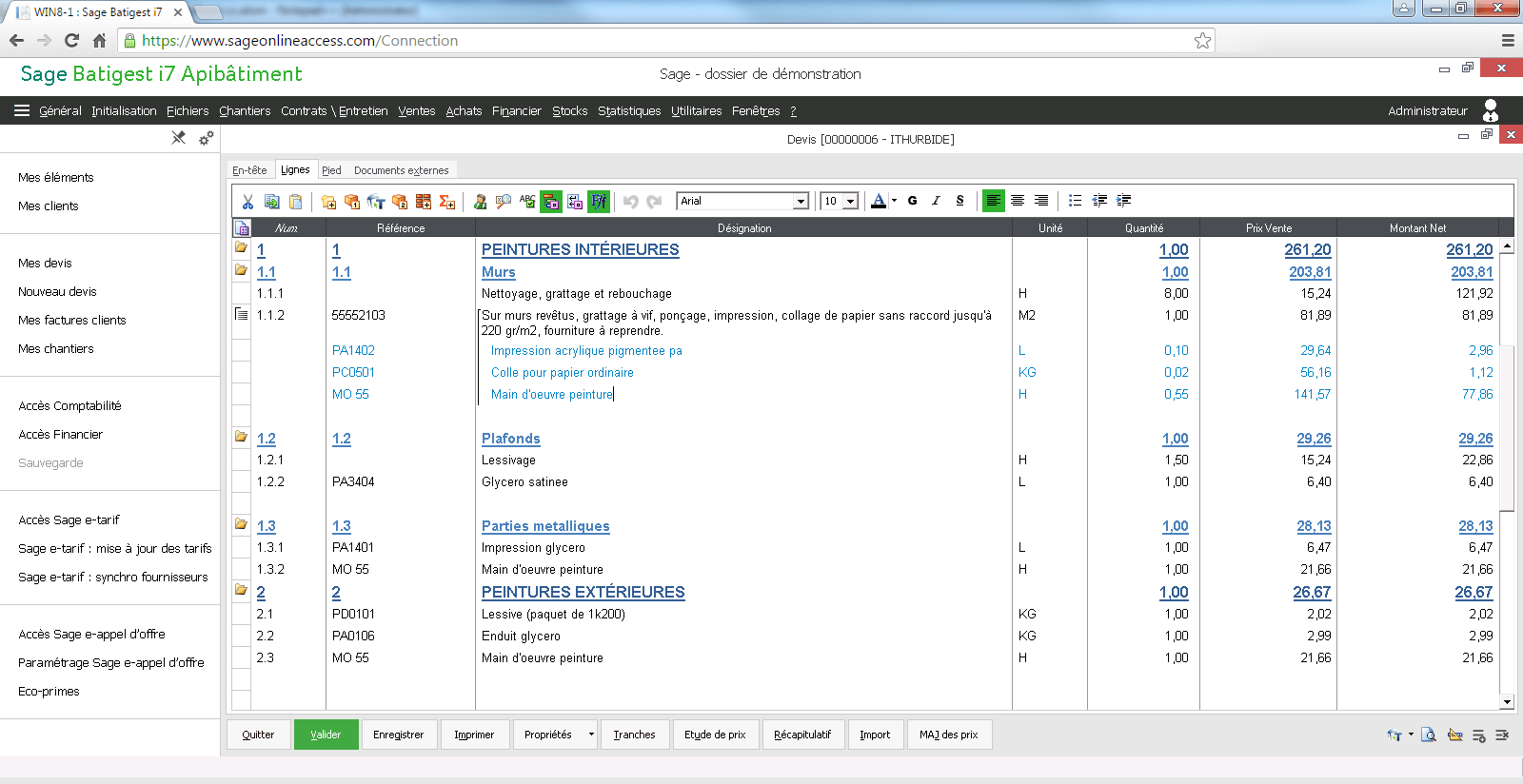Click the Paste clipboard icon
1523x784 pixels.
point(296,202)
